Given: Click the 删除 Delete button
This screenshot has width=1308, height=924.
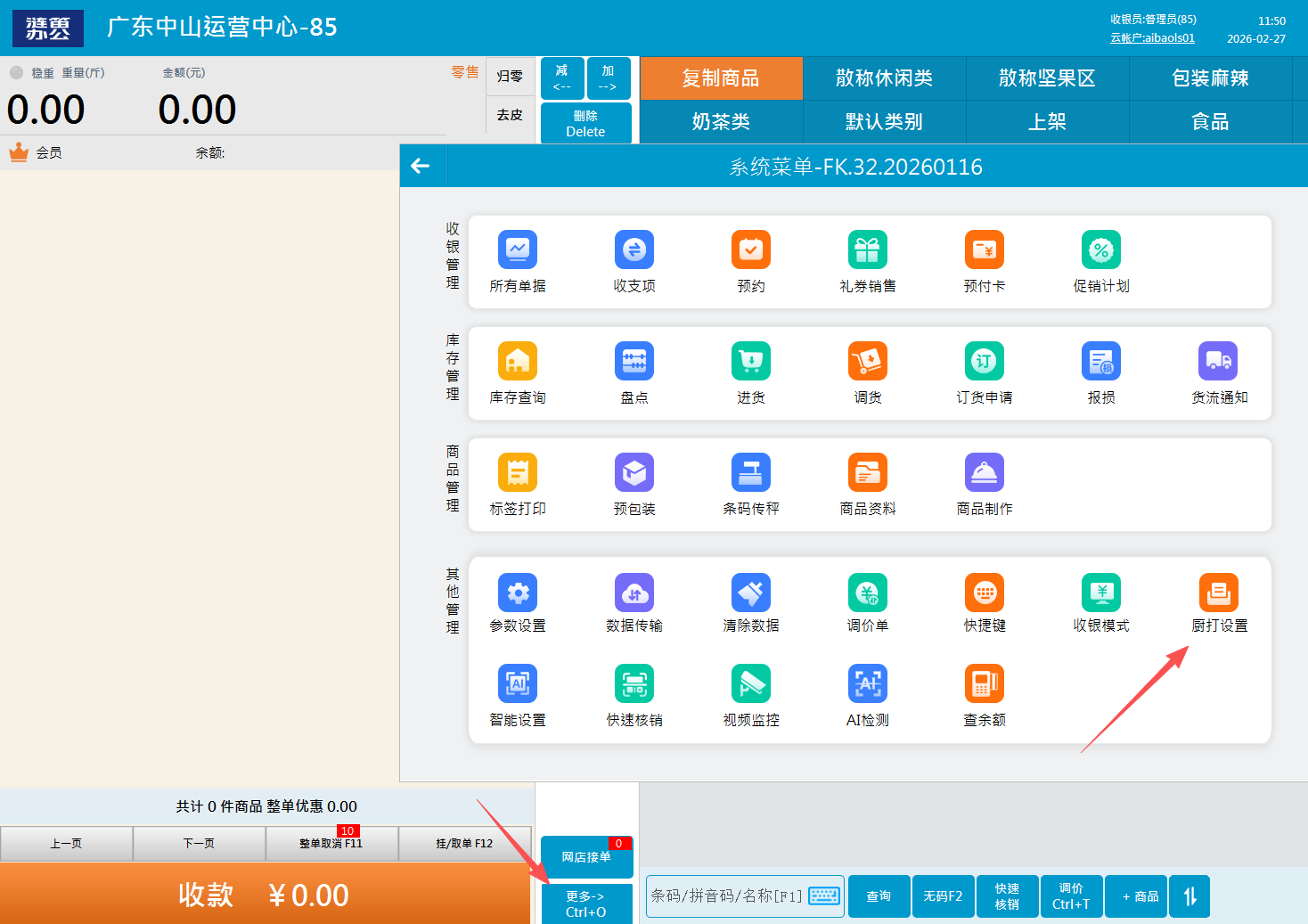Looking at the screenshot, I should tap(585, 123).
